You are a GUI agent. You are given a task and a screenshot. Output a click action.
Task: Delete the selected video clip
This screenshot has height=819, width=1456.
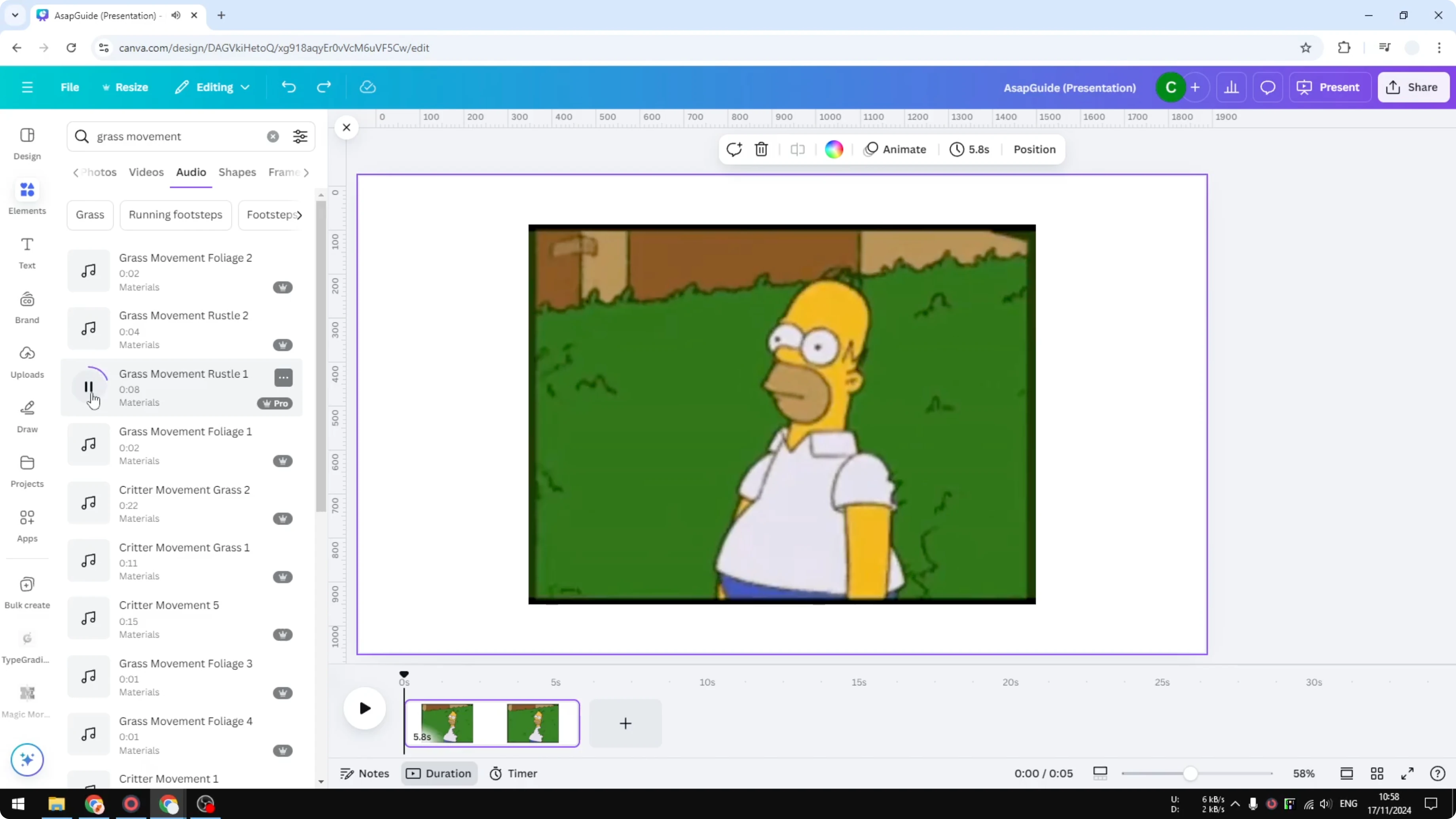761,149
